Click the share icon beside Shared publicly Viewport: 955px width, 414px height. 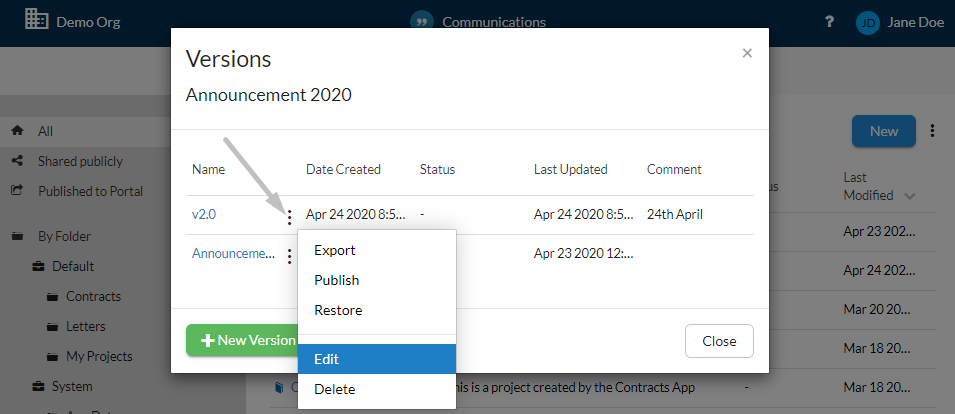tap(18, 161)
